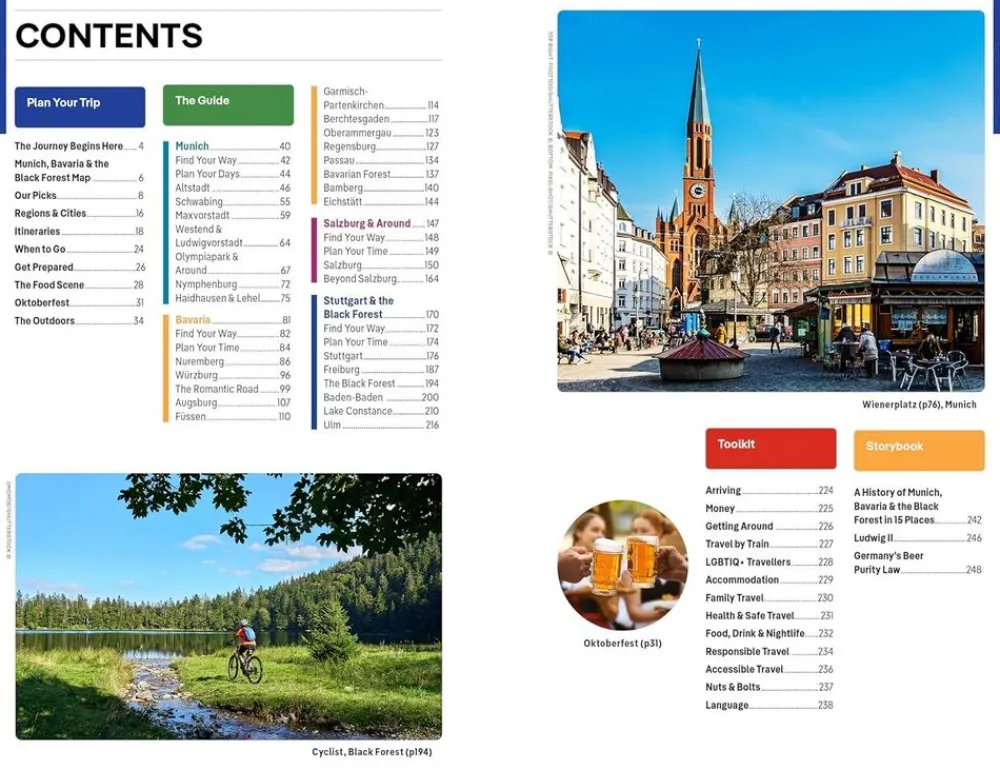Open the Garmisch-Partenkirchen entry

coord(354,98)
